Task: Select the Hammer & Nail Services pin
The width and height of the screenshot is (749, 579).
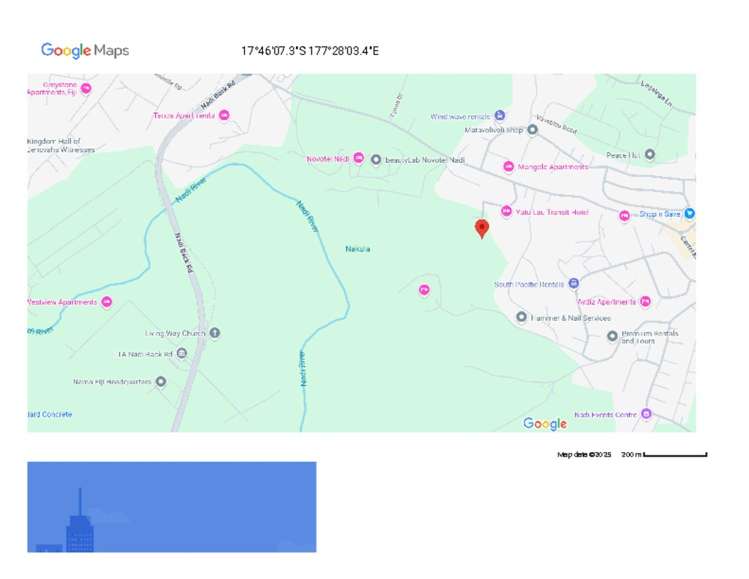Action: tap(521, 317)
